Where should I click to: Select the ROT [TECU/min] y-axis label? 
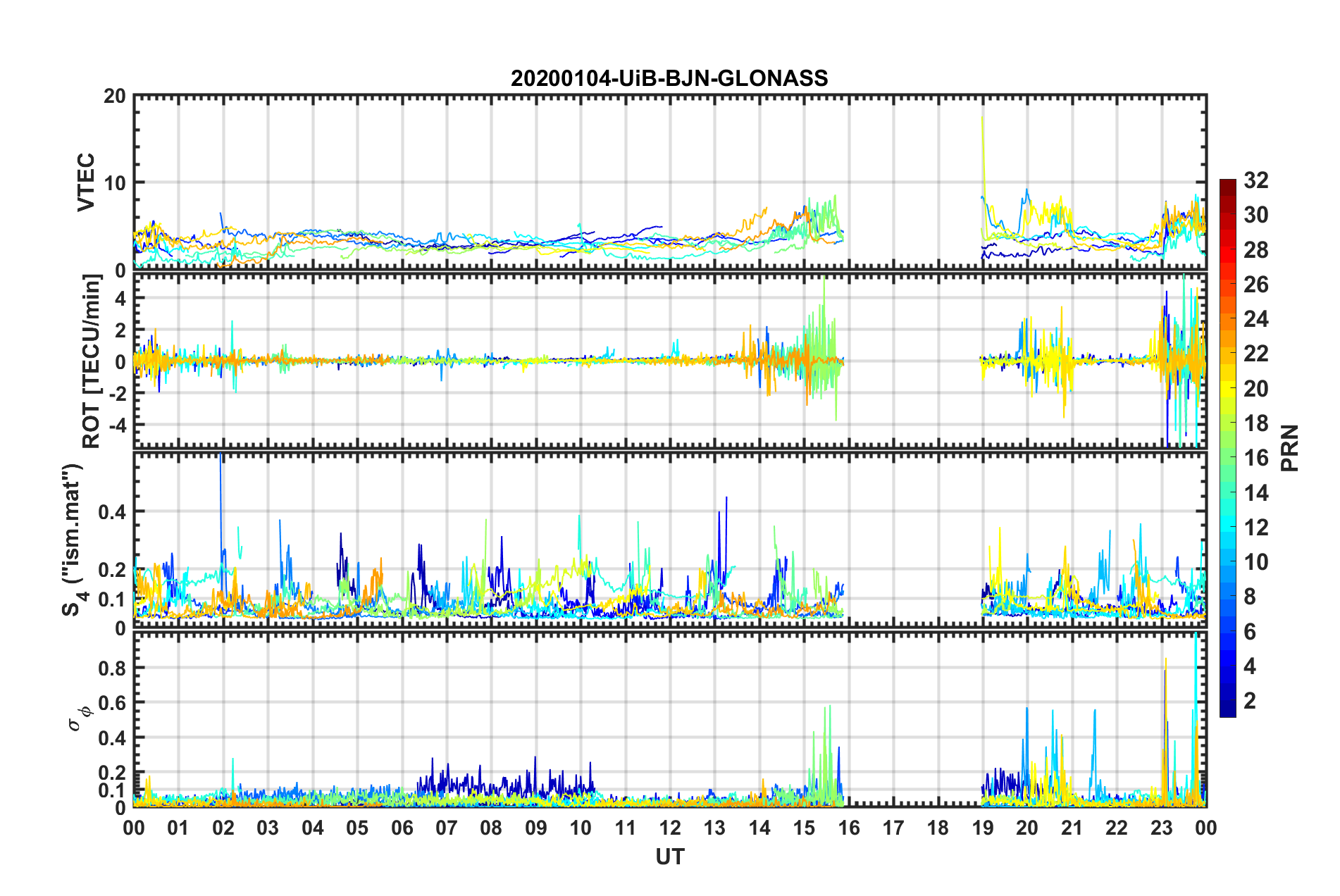tap(92, 361)
